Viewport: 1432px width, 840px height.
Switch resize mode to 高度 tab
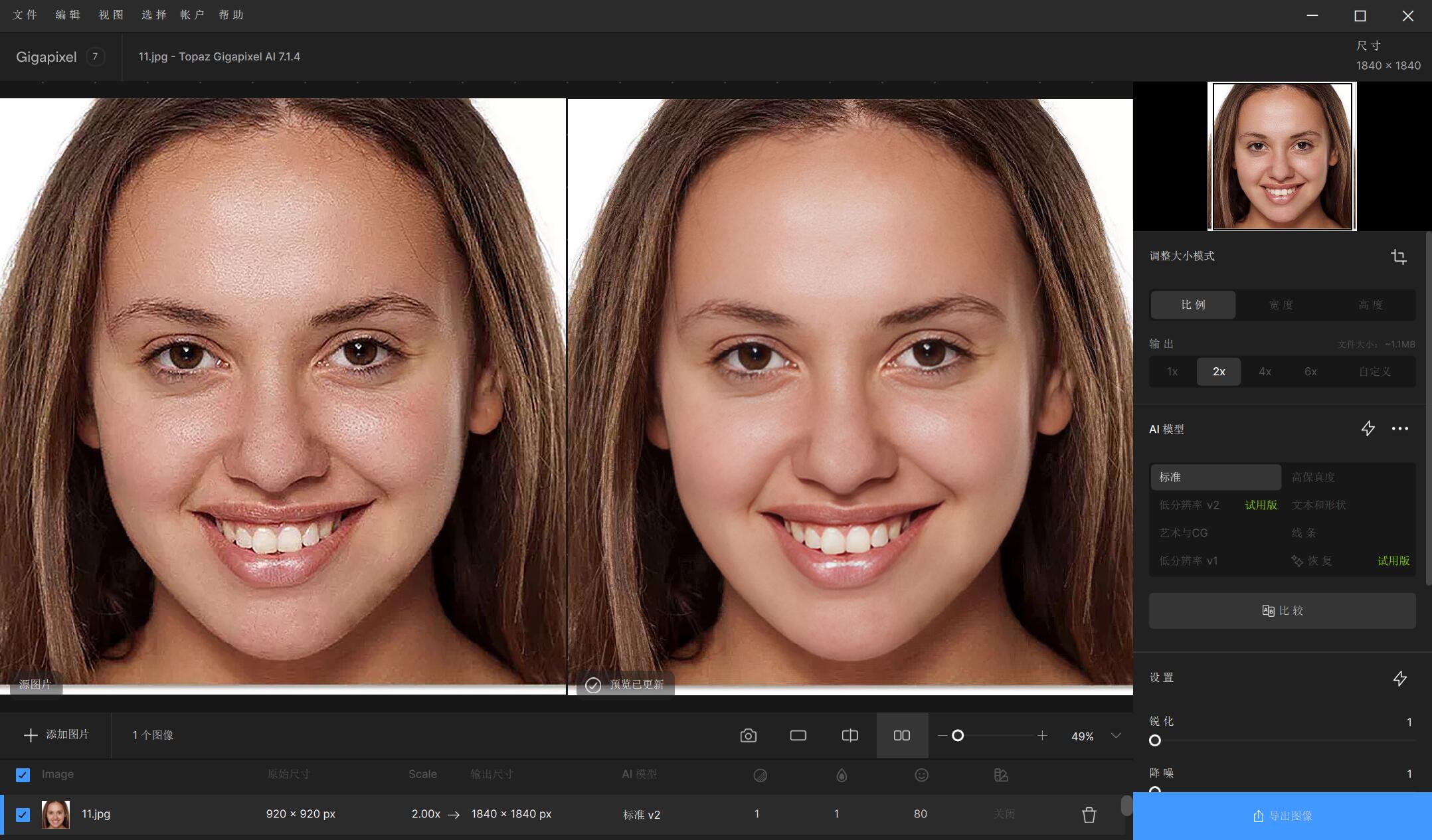pyautogui.click(x=1370, y=305)
